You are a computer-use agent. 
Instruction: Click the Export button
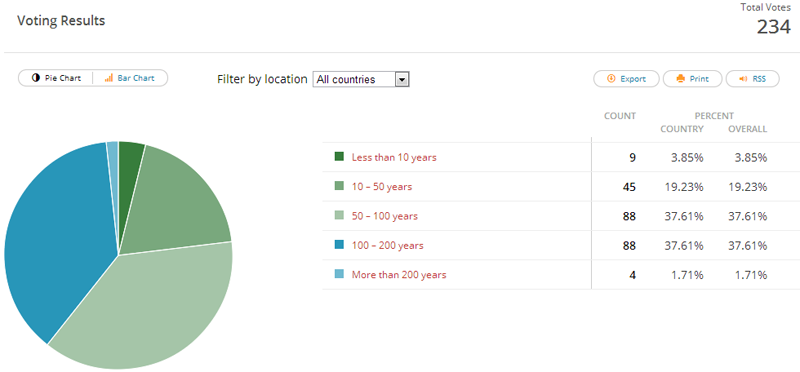626,79
